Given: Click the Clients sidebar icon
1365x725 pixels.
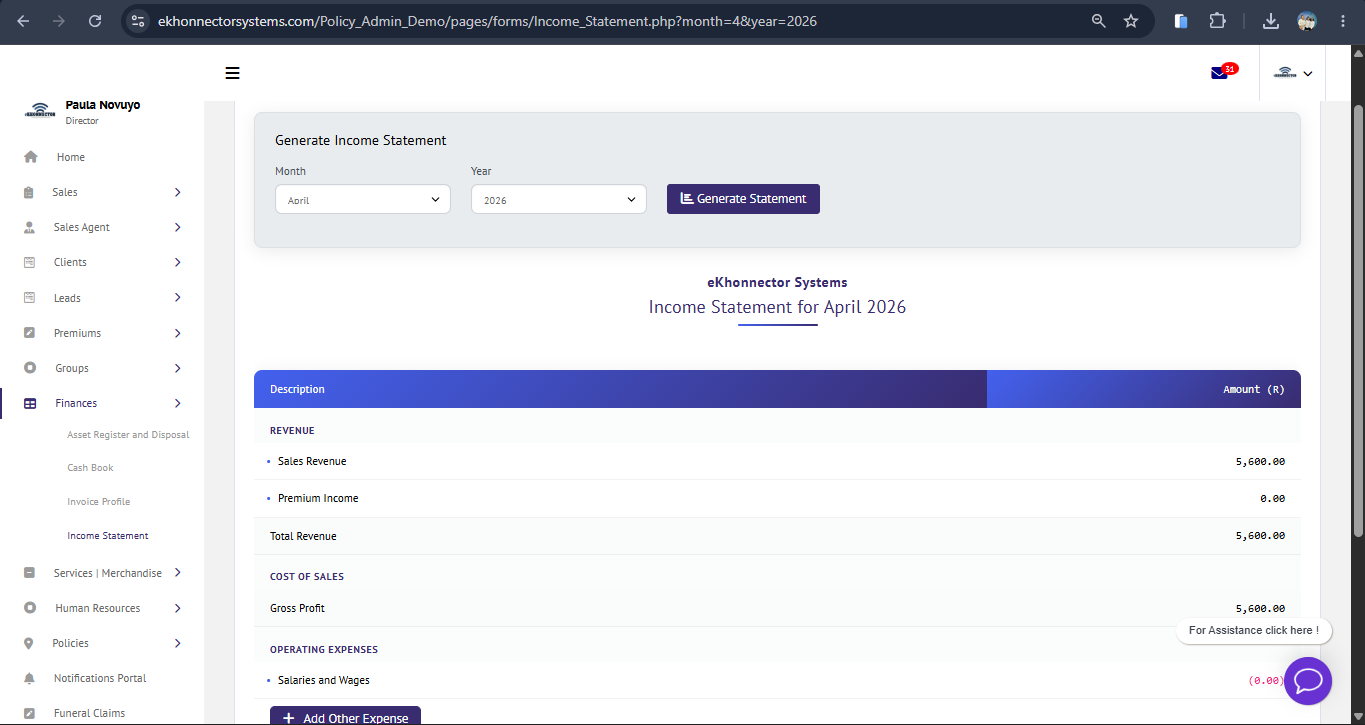Looking at the screenshot, I should (30, 262).
